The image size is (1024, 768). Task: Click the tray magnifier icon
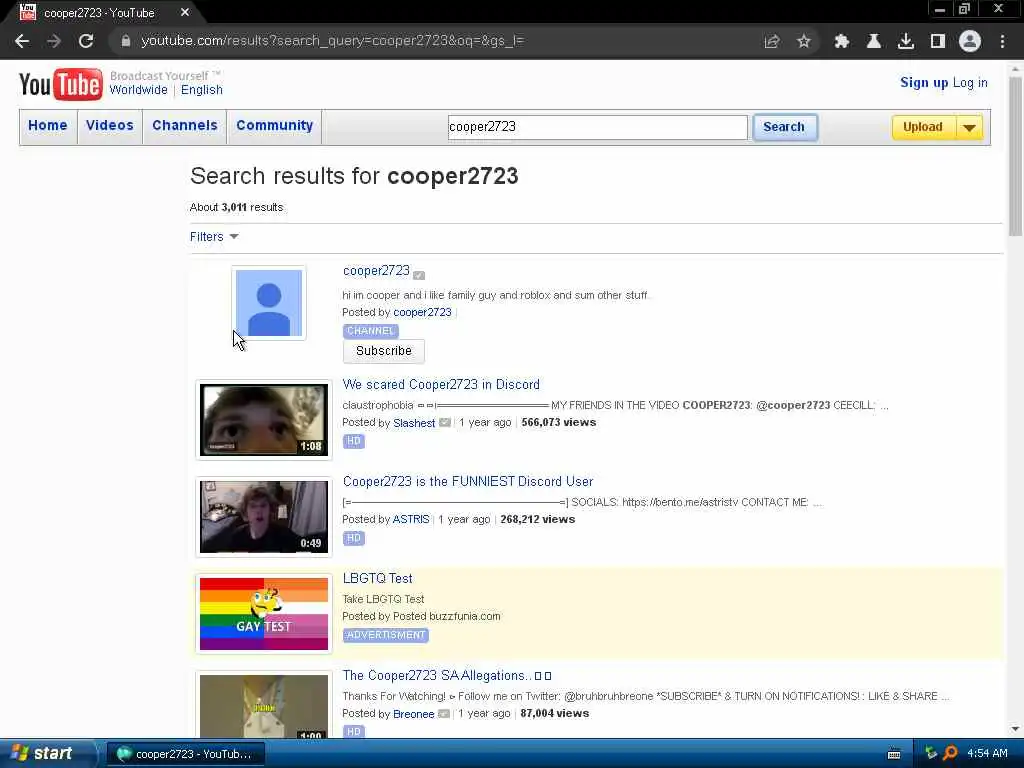[x=950, y=753]
